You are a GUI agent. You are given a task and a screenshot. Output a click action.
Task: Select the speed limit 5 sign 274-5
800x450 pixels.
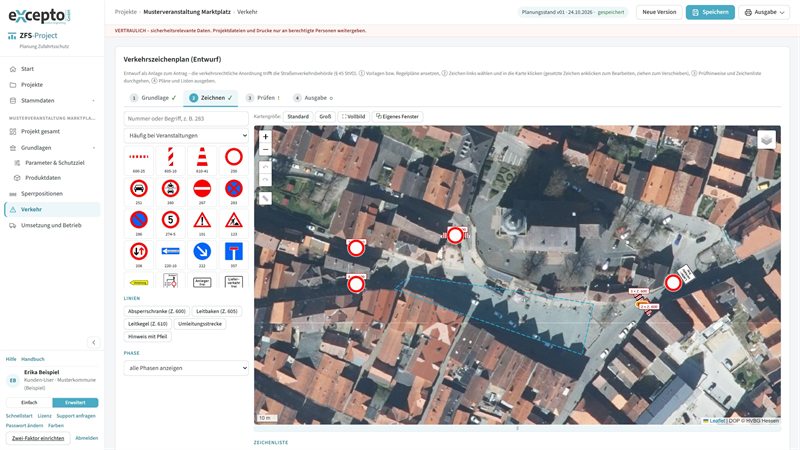click(x=170, y=223)
